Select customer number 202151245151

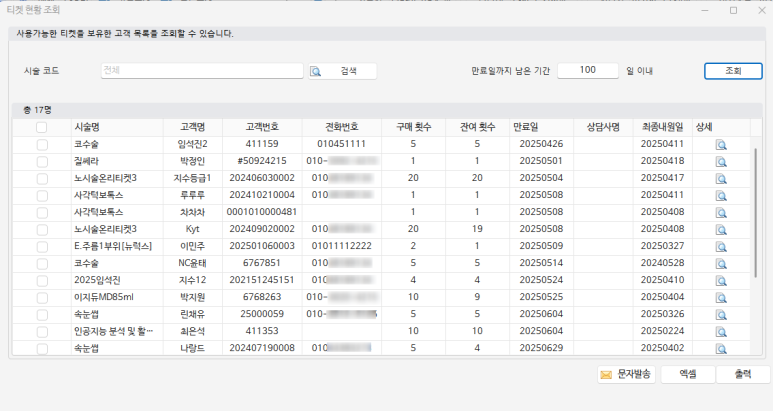[262, 280]
